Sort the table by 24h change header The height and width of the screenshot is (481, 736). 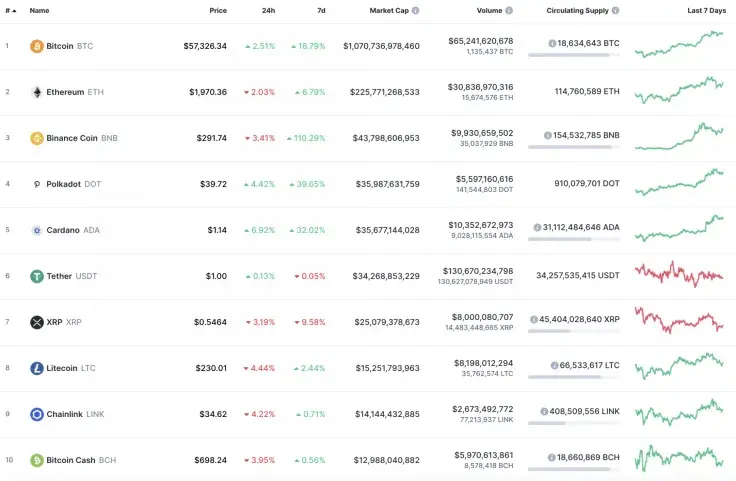click(268, 10)
